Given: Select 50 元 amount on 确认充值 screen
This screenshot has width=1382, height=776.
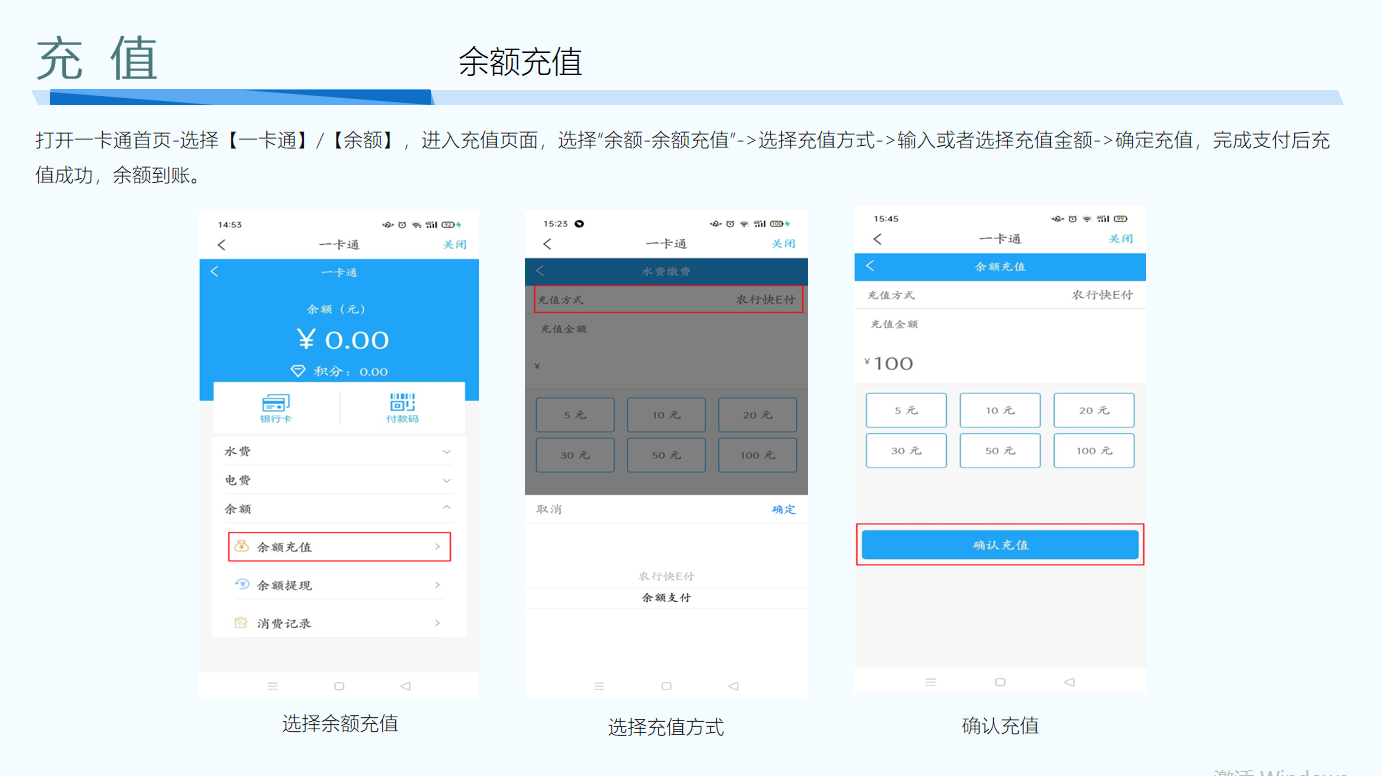Looking at the screenshot, I should tap(1000, 451).
